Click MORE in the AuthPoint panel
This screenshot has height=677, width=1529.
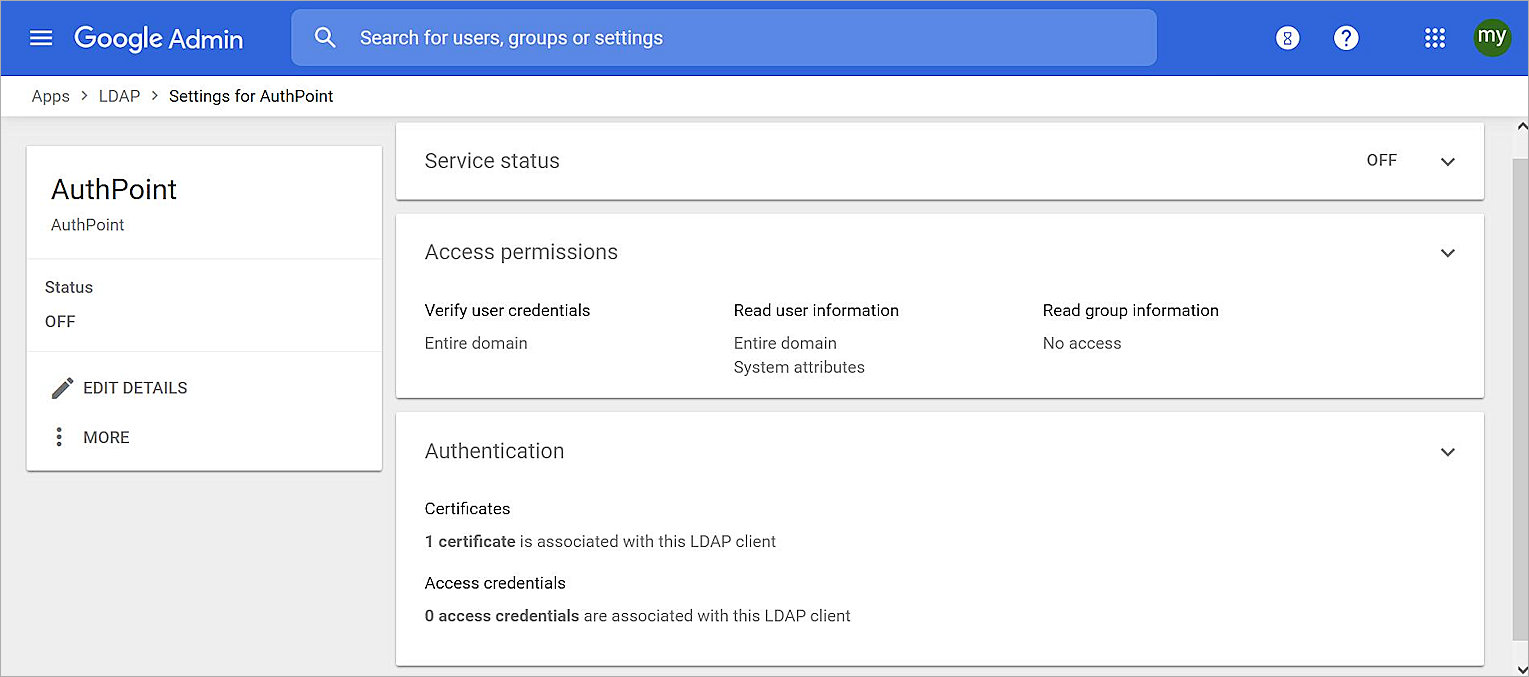[x=105, y=437]
